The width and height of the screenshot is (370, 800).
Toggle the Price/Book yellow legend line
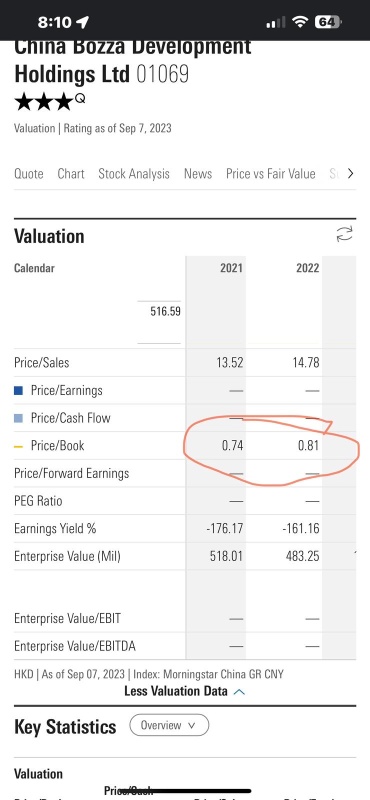[x=18, y=446]
